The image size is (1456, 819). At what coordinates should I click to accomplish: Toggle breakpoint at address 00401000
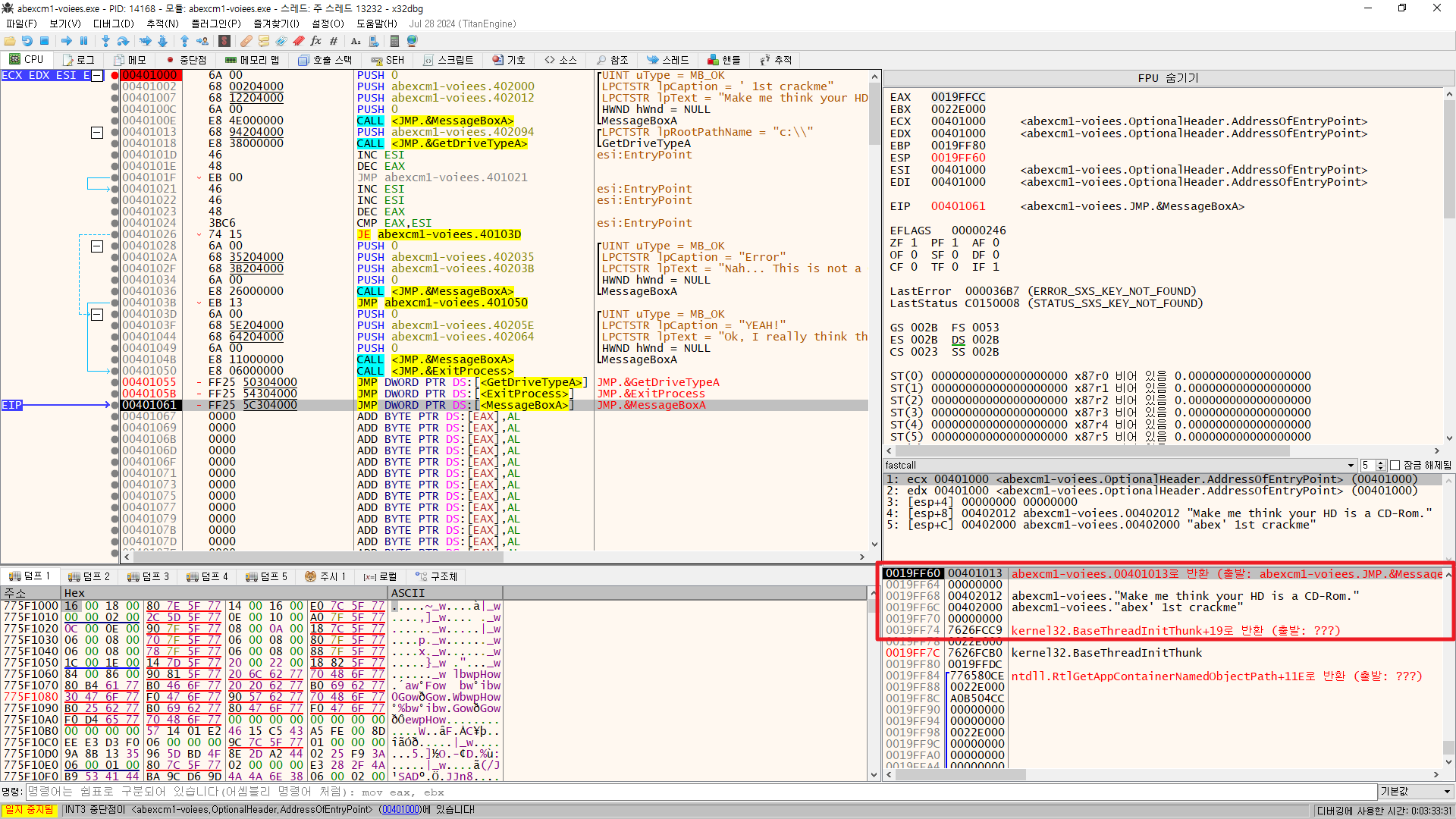pos(115,75)
